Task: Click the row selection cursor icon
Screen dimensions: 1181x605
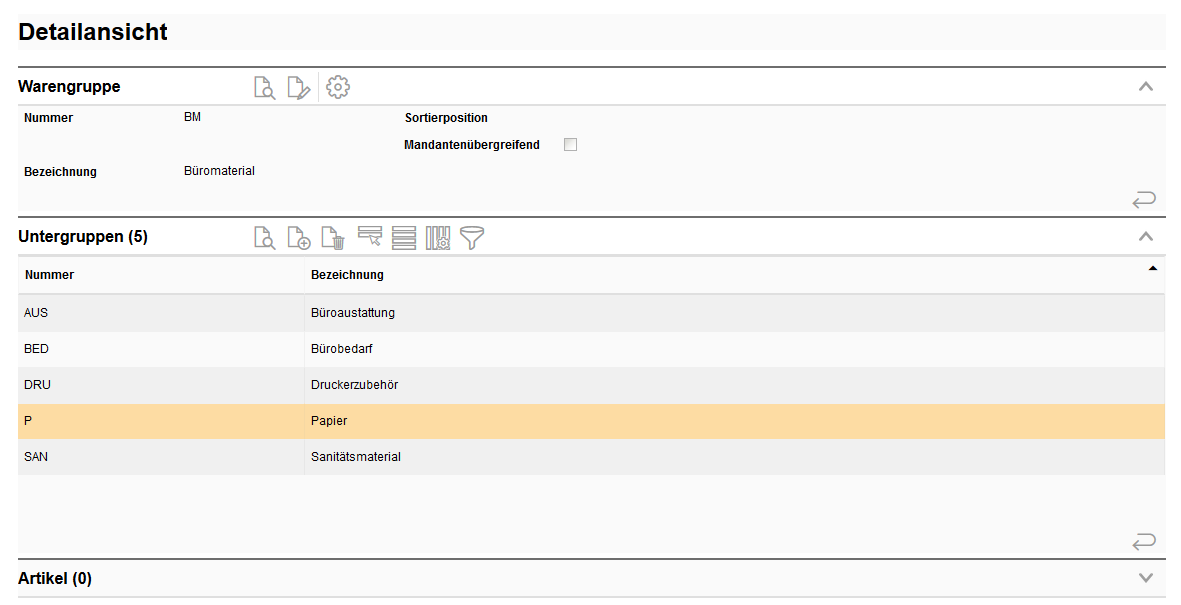Action: 370,237
